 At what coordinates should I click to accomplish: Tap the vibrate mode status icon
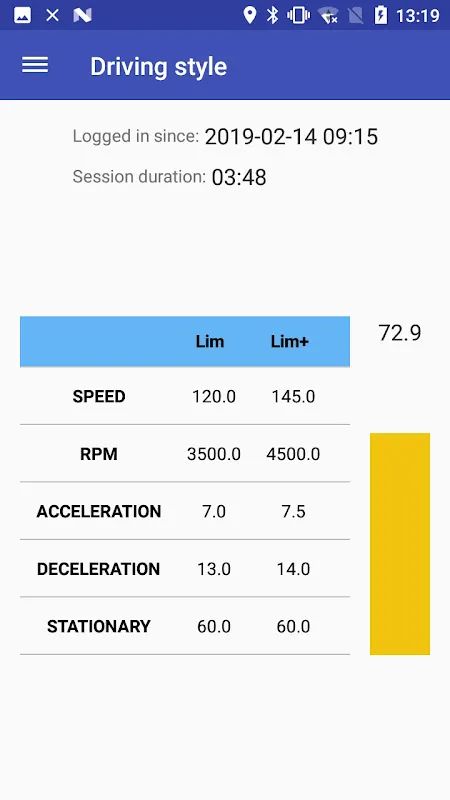298,15
